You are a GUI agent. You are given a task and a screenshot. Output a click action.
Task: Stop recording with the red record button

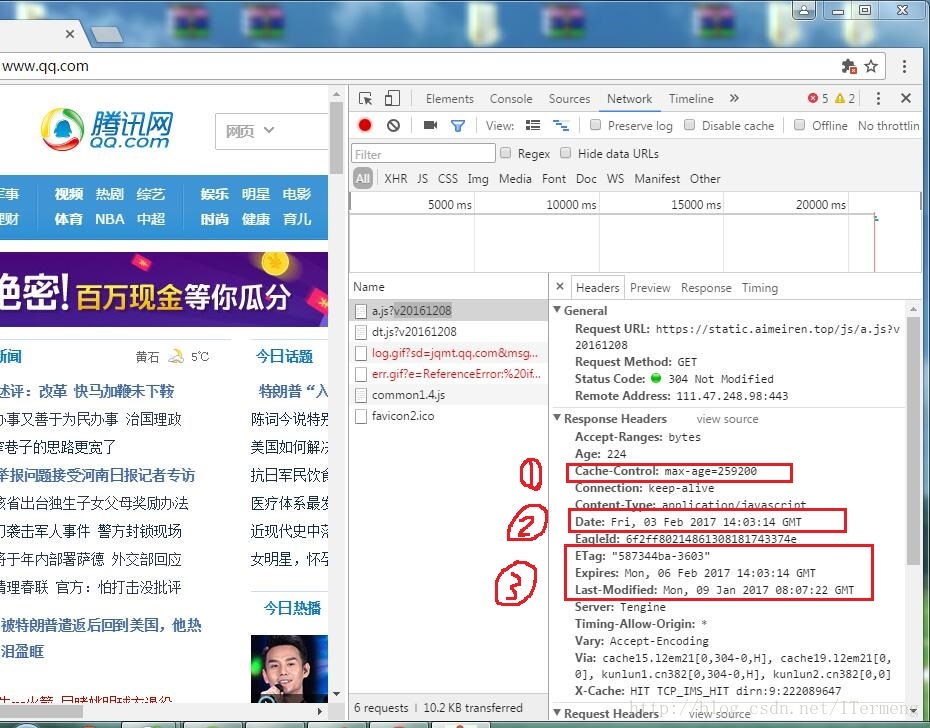pos(365,125)
